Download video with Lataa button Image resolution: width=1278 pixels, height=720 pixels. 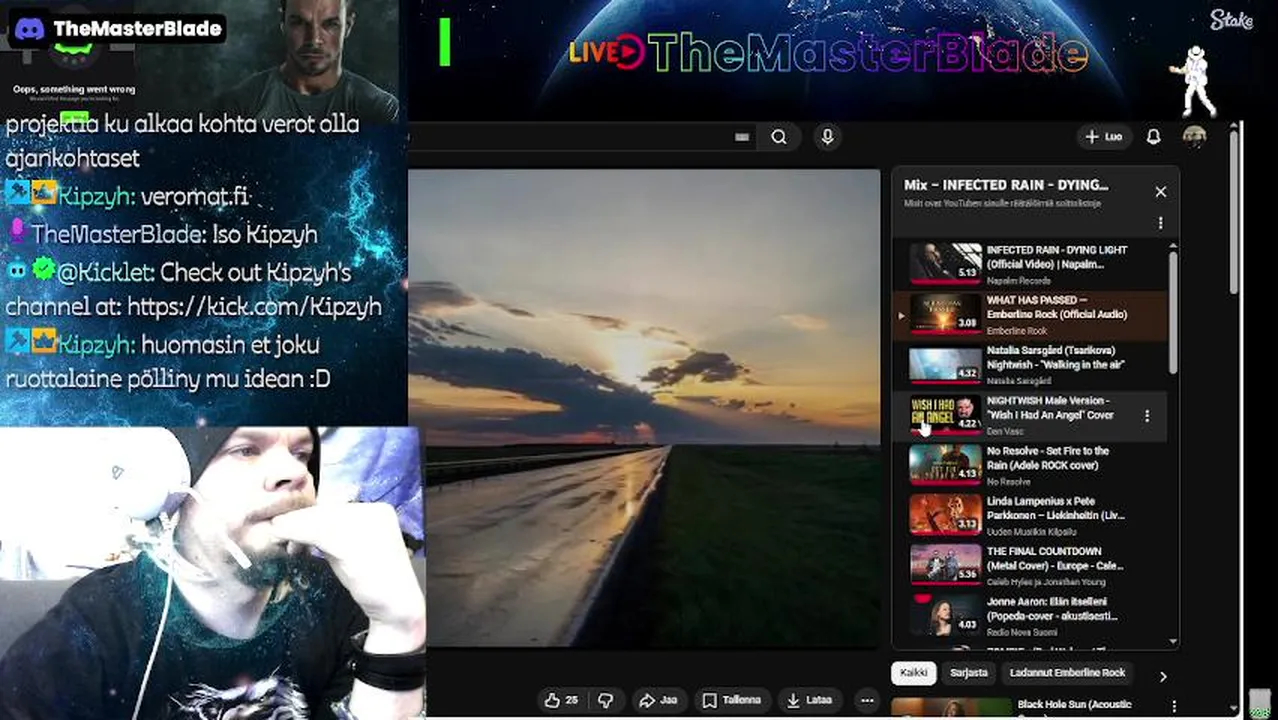[810, 700]
